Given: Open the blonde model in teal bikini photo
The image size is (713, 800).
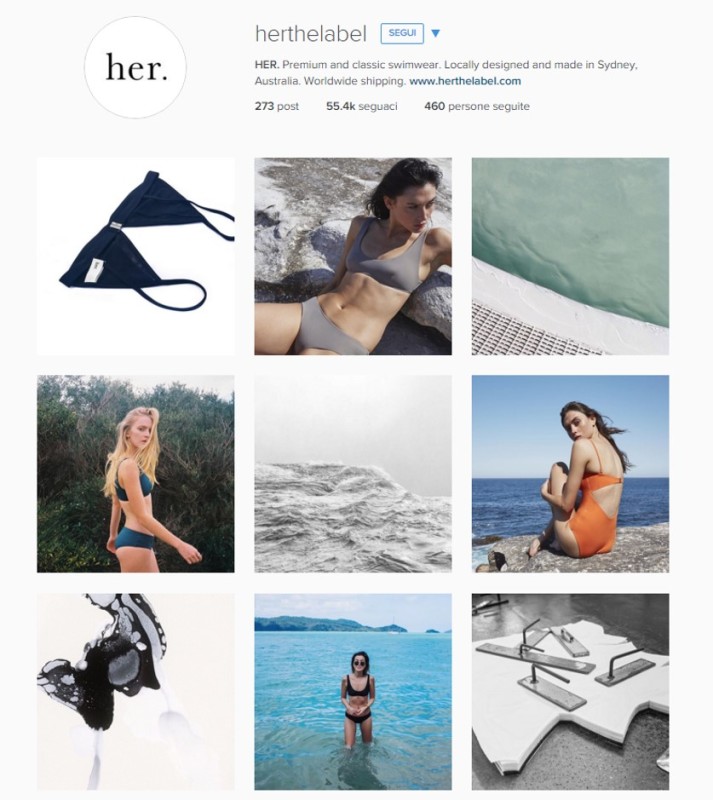Looking at the screenshot, I should [136, 473].
